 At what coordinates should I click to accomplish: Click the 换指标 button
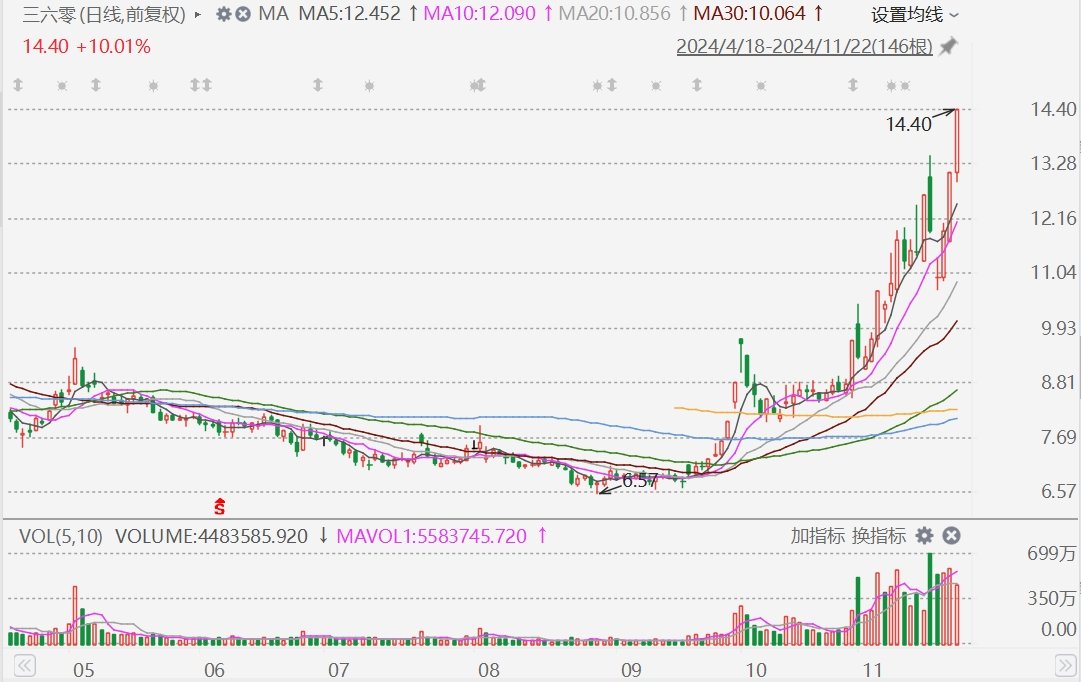[878, 535]
